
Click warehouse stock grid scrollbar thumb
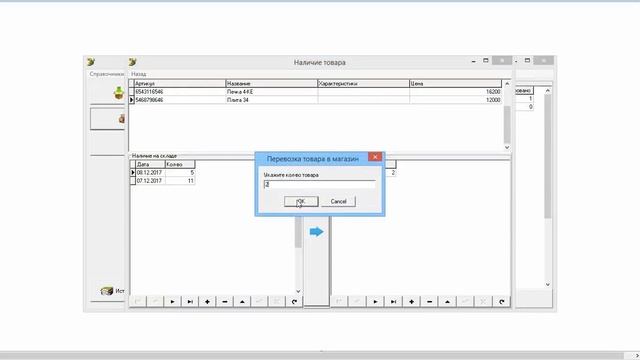[x=298, y=231]
